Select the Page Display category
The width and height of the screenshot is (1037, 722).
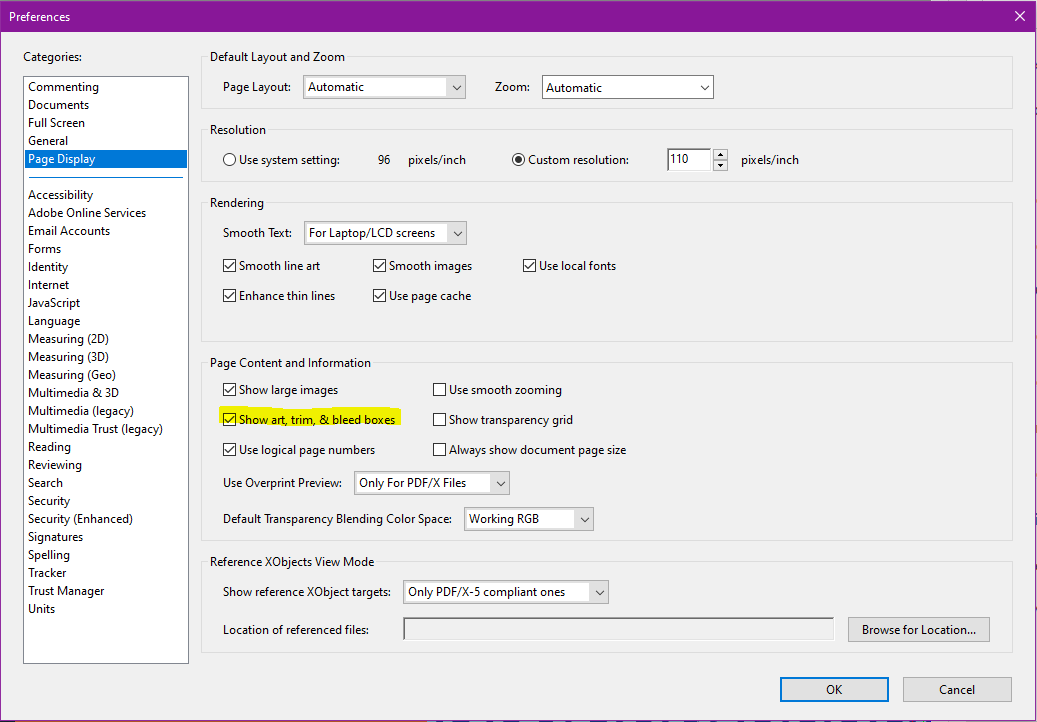pos(106,159)
